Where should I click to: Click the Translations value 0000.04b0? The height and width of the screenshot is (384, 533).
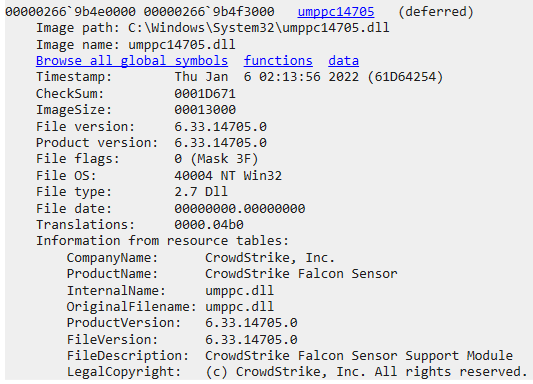pos(209,225)
